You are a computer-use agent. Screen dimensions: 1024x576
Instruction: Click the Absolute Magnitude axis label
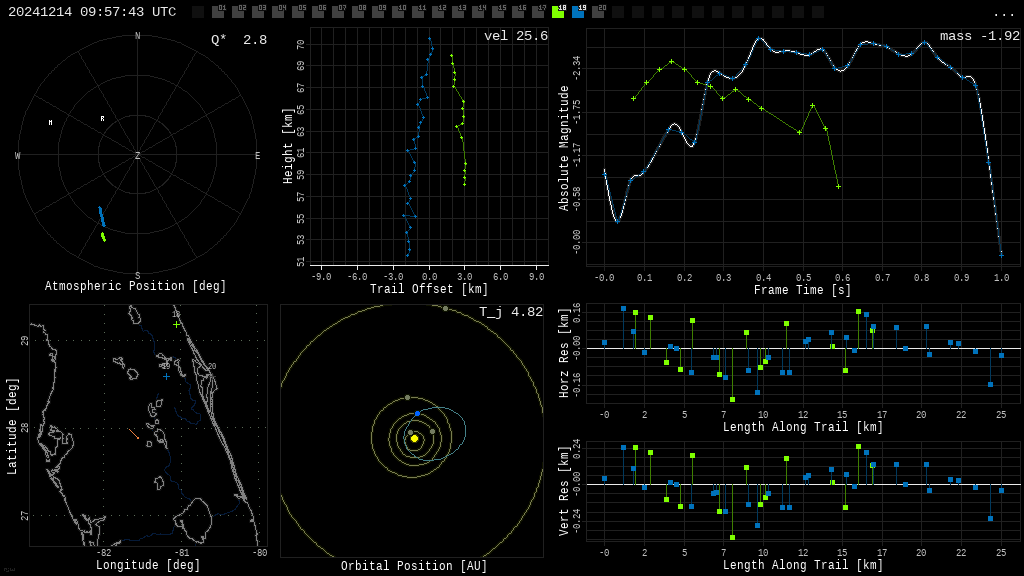tap(564, 147)
